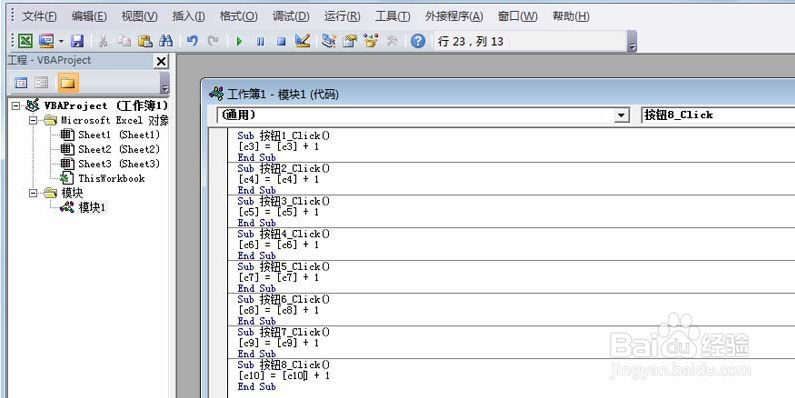Click code line Sub 按钮5_Click()
795x398 pixels.
[x=283, y=266]
